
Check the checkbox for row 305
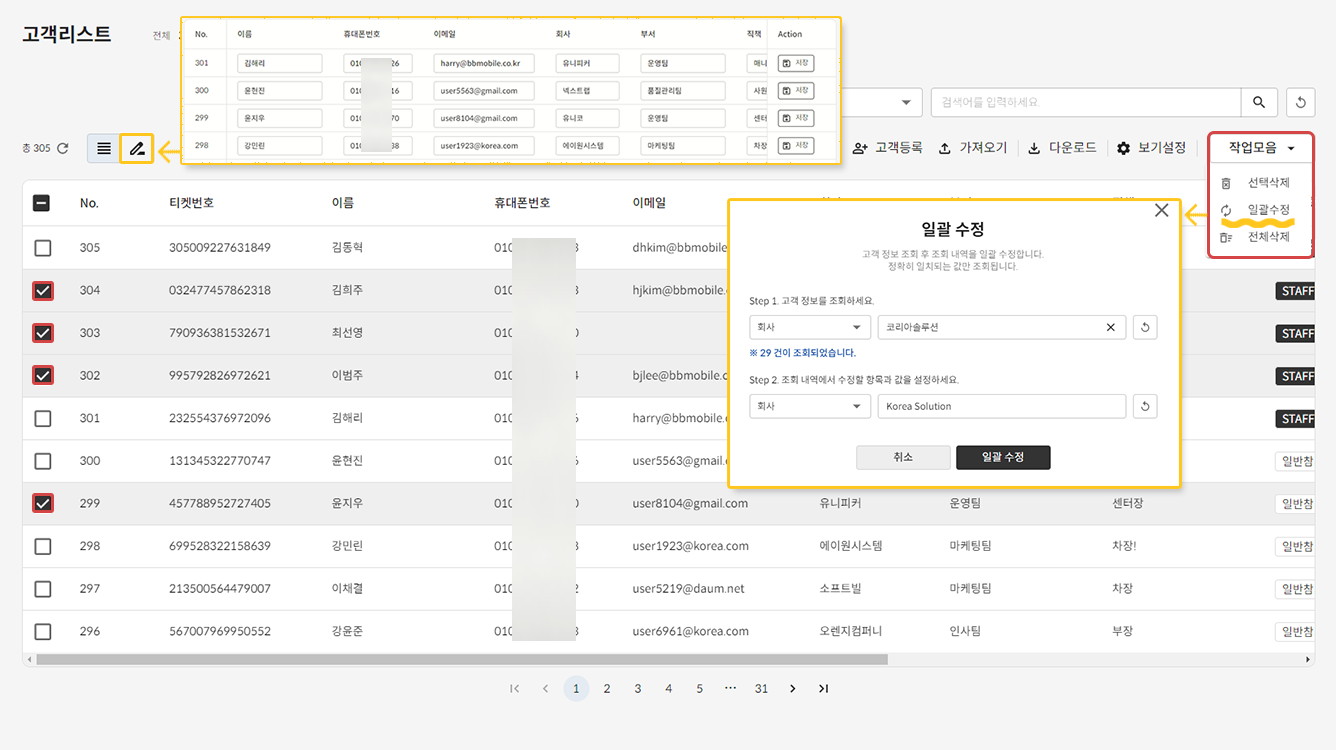43,248
